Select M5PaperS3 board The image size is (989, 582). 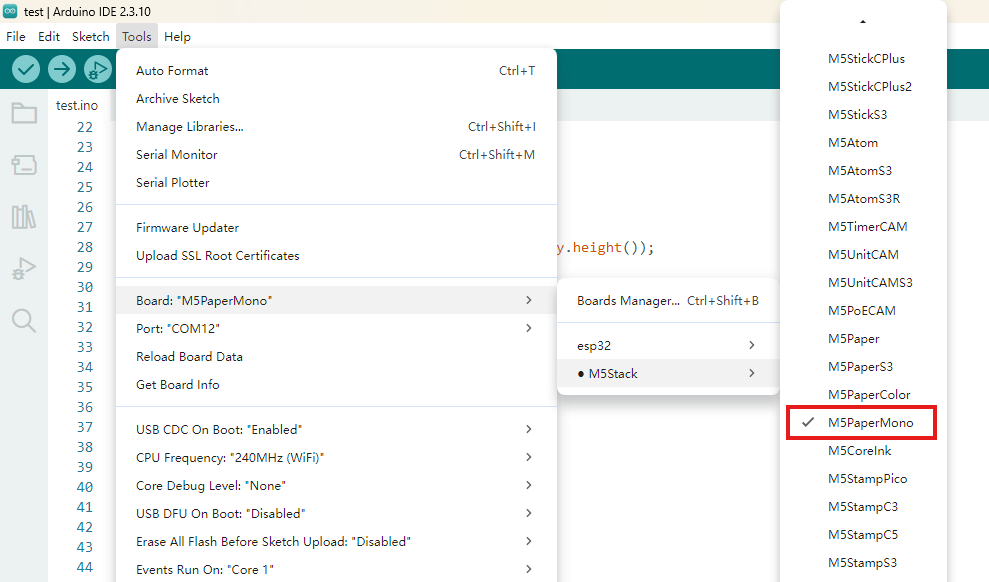coord(863,366)
